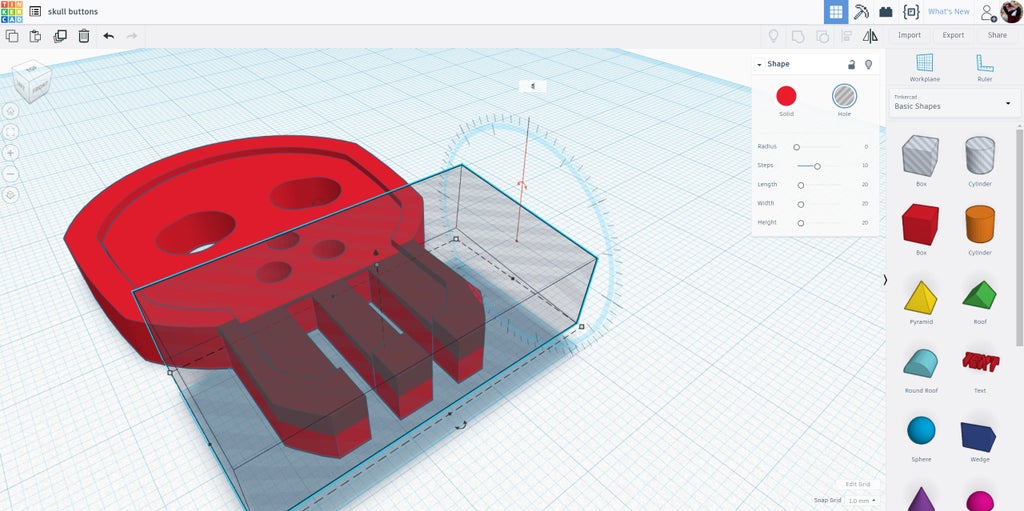Click the Group shapes icon
The width and height of the screenshot is (1024, 511).
click(x=797, y=36)
